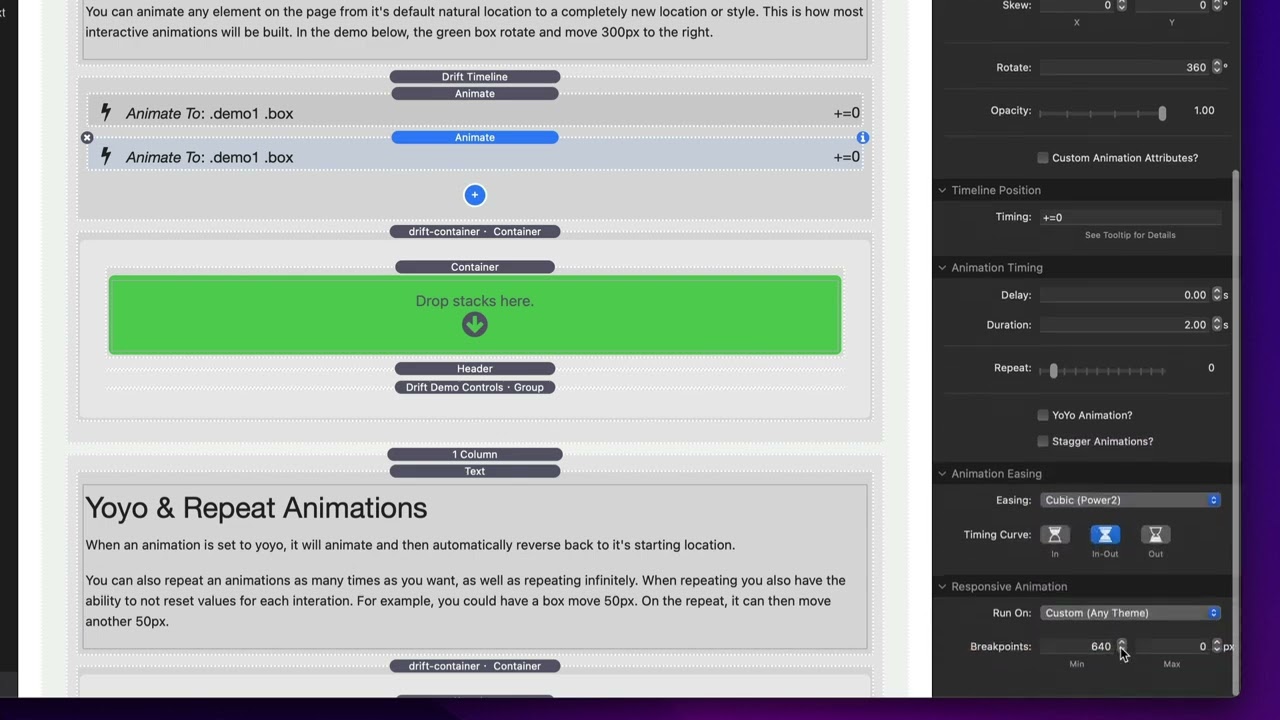Select the 1 Column stack label
The image size is (1280, 720).
475,454
